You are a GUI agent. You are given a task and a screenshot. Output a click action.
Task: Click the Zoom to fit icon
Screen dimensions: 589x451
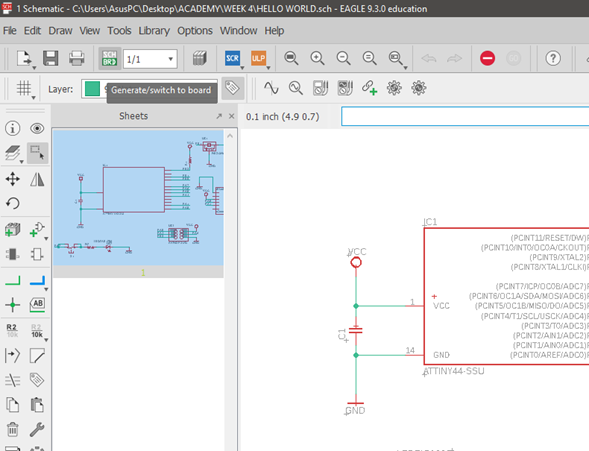click(x=291, y=59)
